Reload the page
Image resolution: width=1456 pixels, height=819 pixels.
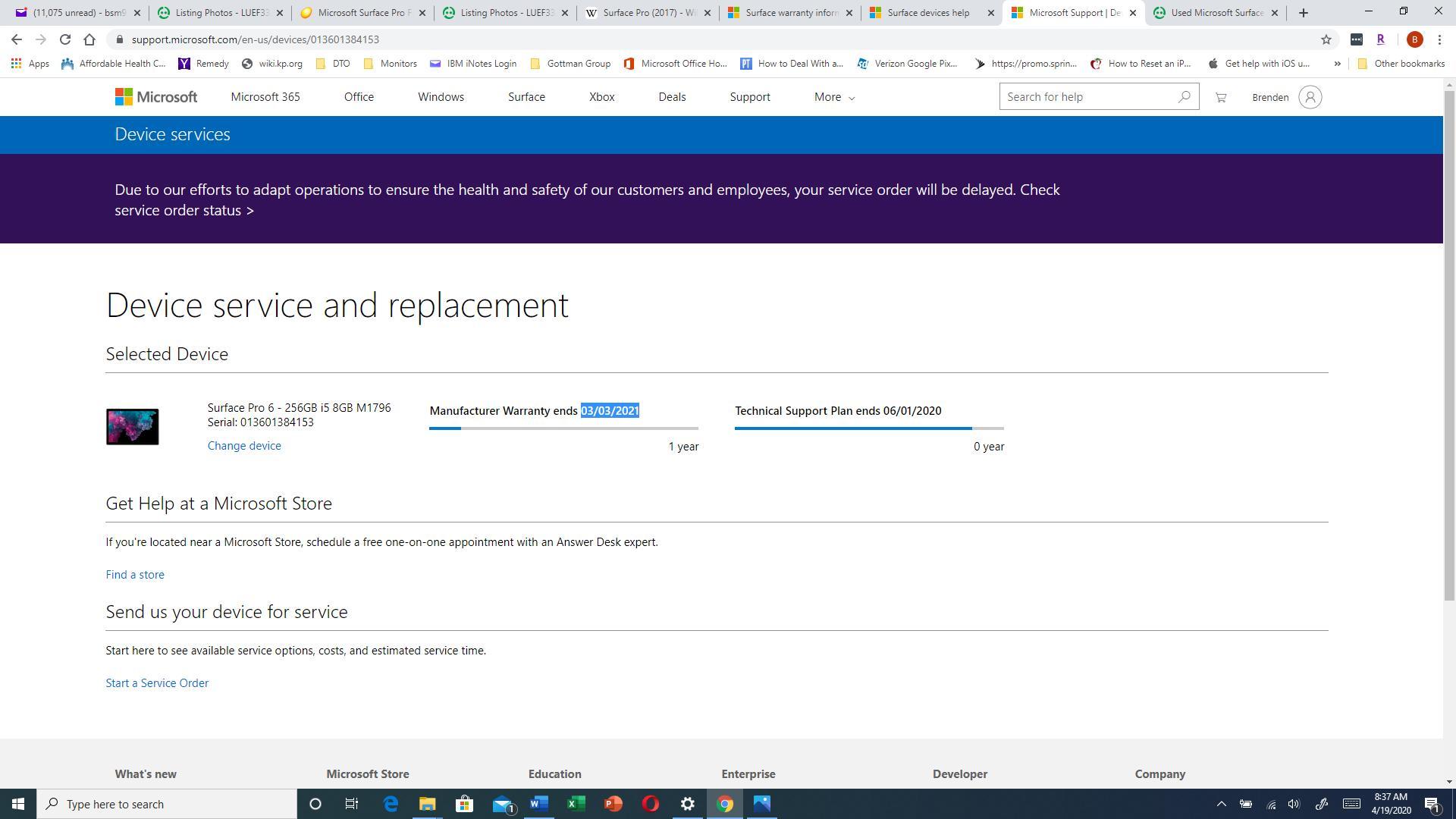click(65, 39)
